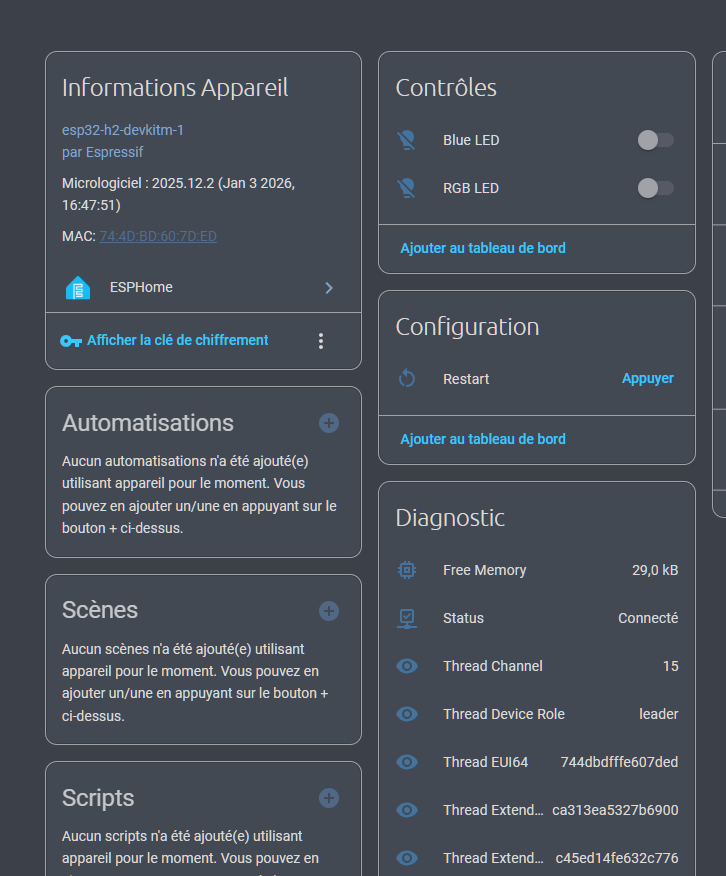Screen dimensions: 726x876
Task: Click the Restart circular arrow icon
Action: (x=406, y=379)
